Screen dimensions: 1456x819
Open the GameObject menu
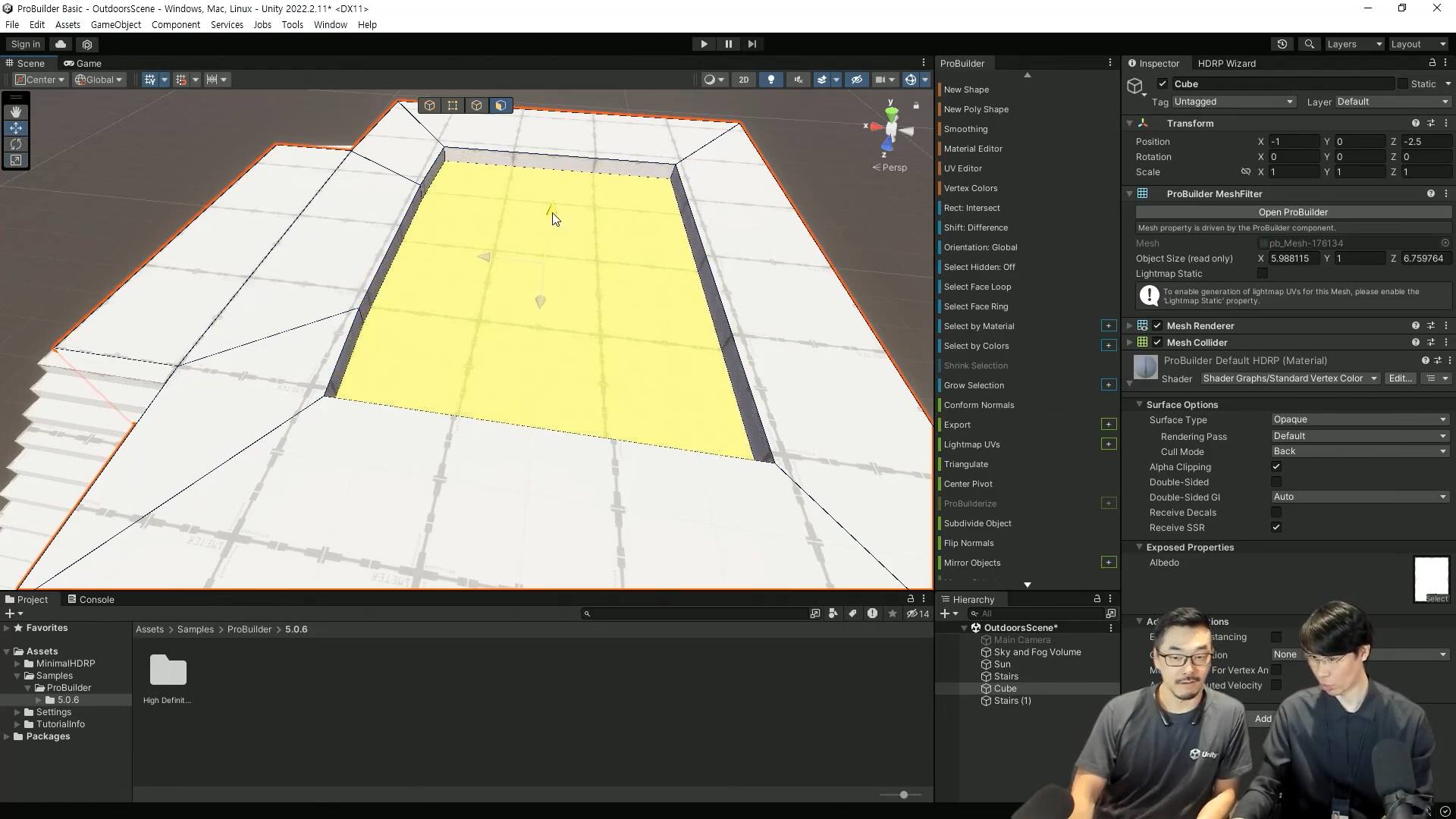(x=115, y=24)
